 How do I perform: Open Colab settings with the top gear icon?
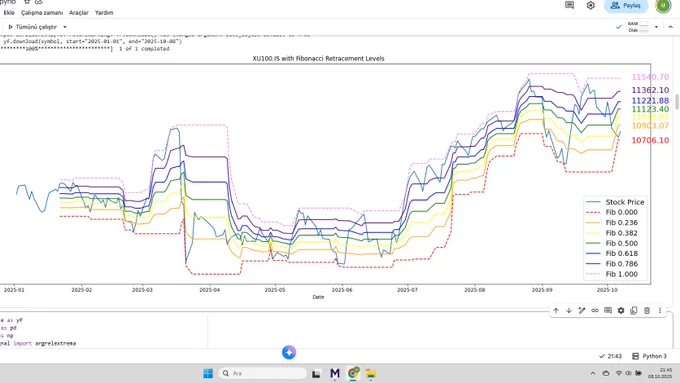tap(591, 5)
